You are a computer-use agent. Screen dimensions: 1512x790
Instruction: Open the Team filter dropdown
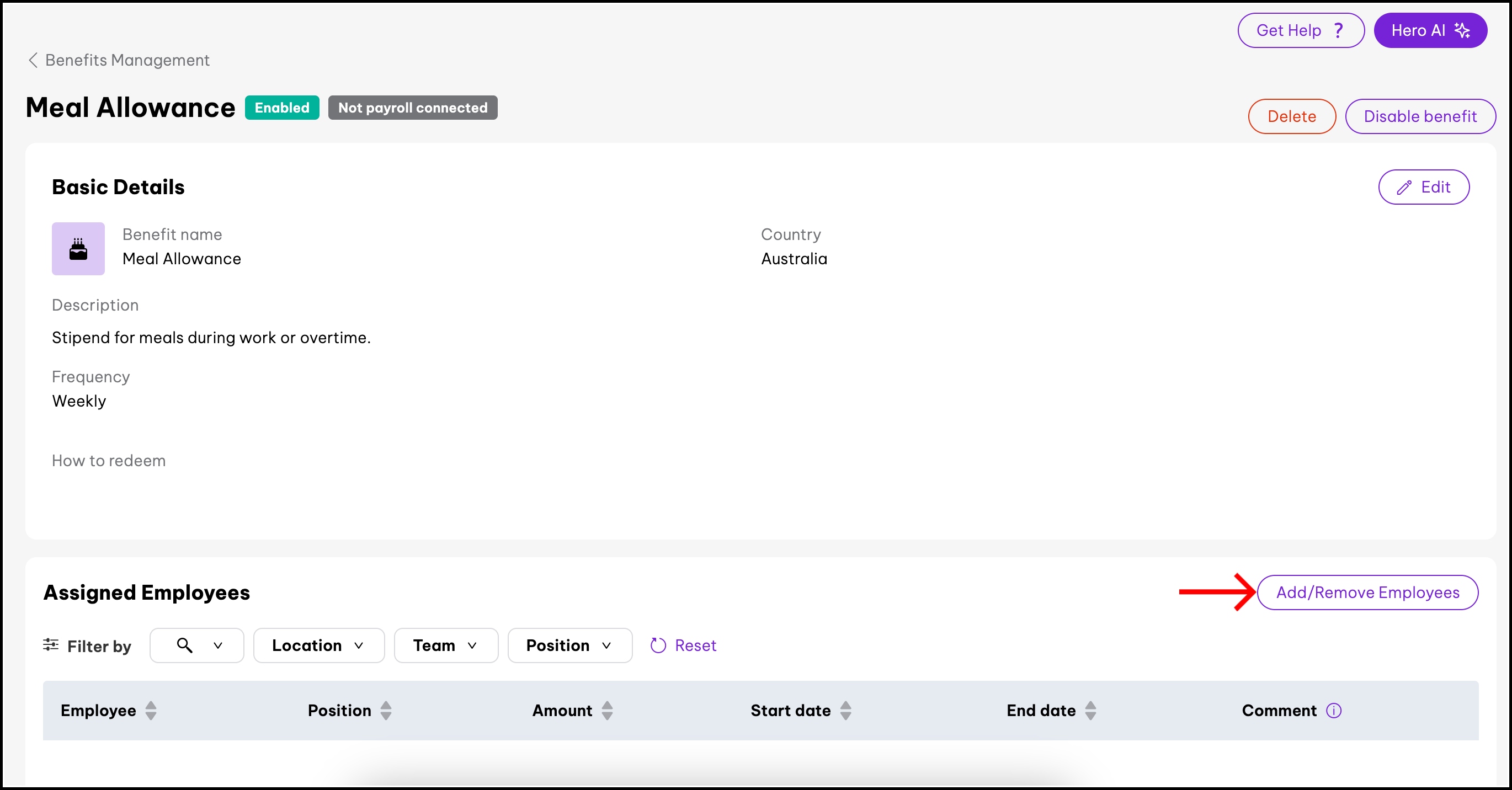click(x=445, y=645)
